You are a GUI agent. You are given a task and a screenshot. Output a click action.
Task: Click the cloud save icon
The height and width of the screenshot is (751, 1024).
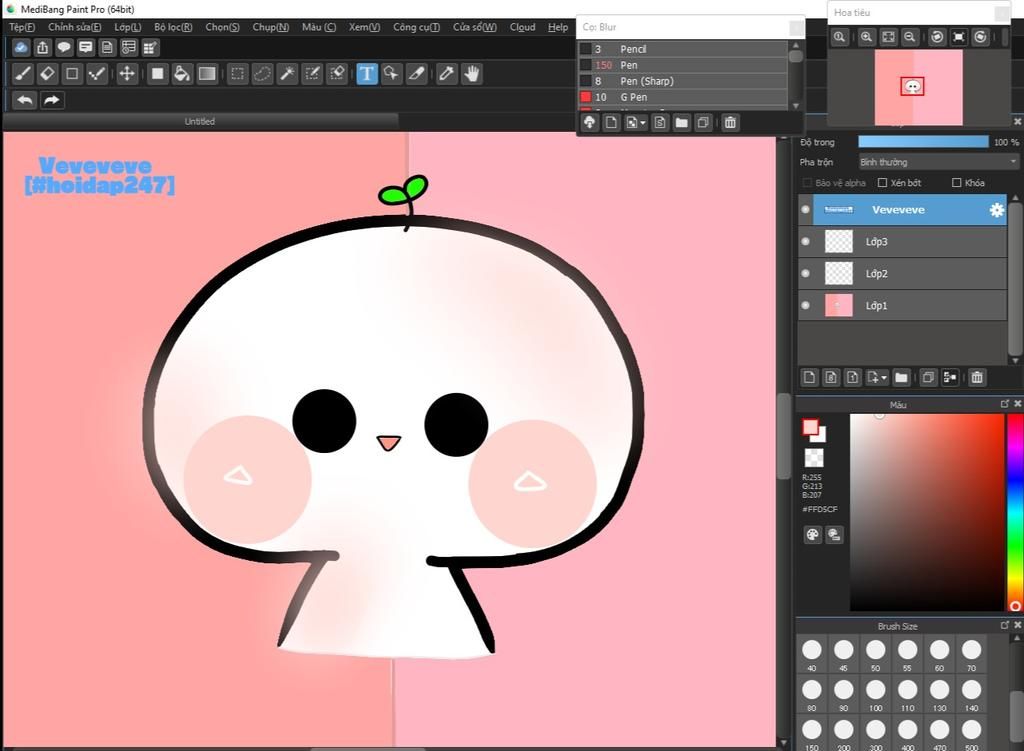click(21, 48)
